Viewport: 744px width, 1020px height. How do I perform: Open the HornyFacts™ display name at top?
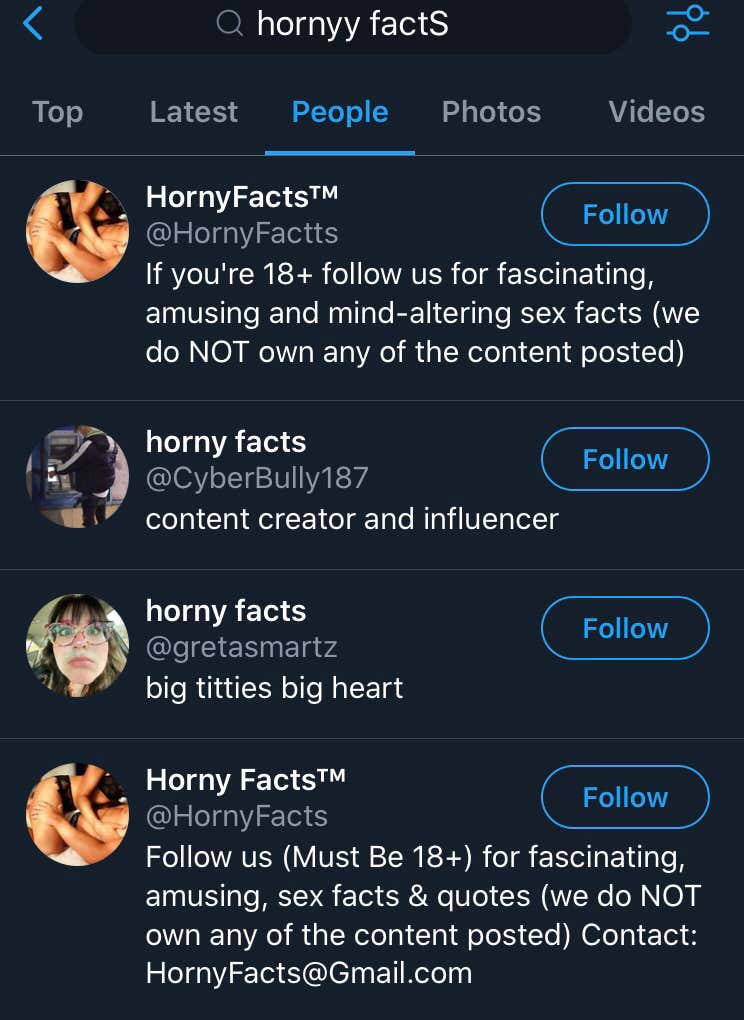point(242,197)
